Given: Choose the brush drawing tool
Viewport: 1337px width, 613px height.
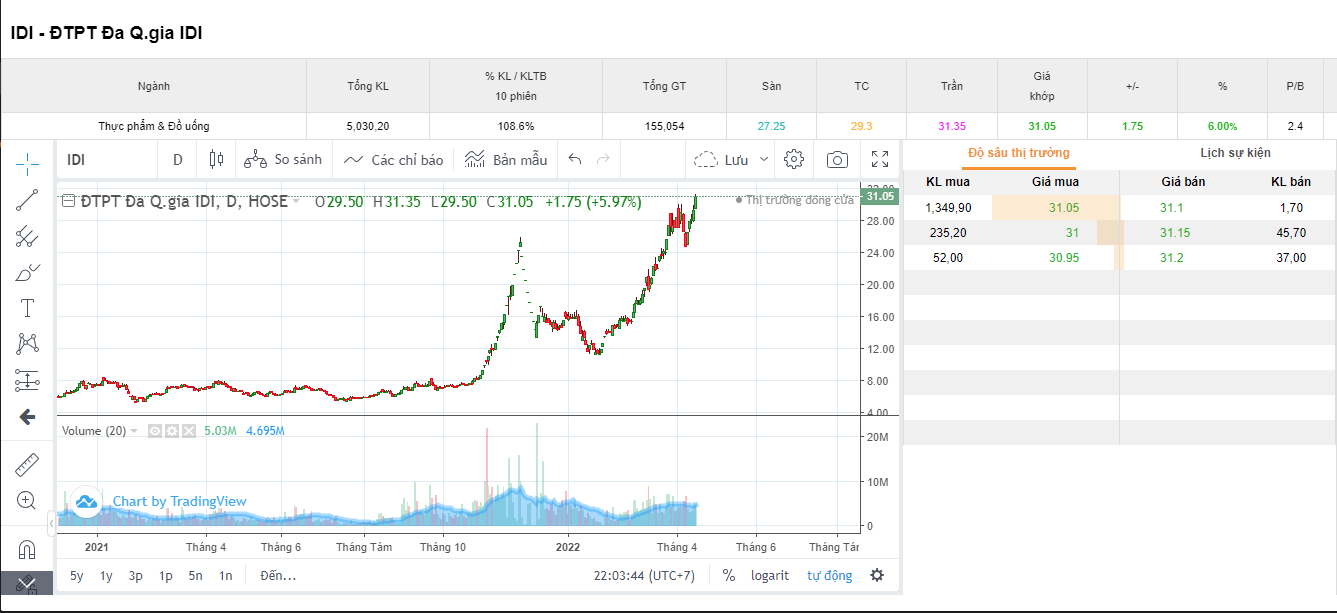Looking at the screenshot, I should 27,272.
